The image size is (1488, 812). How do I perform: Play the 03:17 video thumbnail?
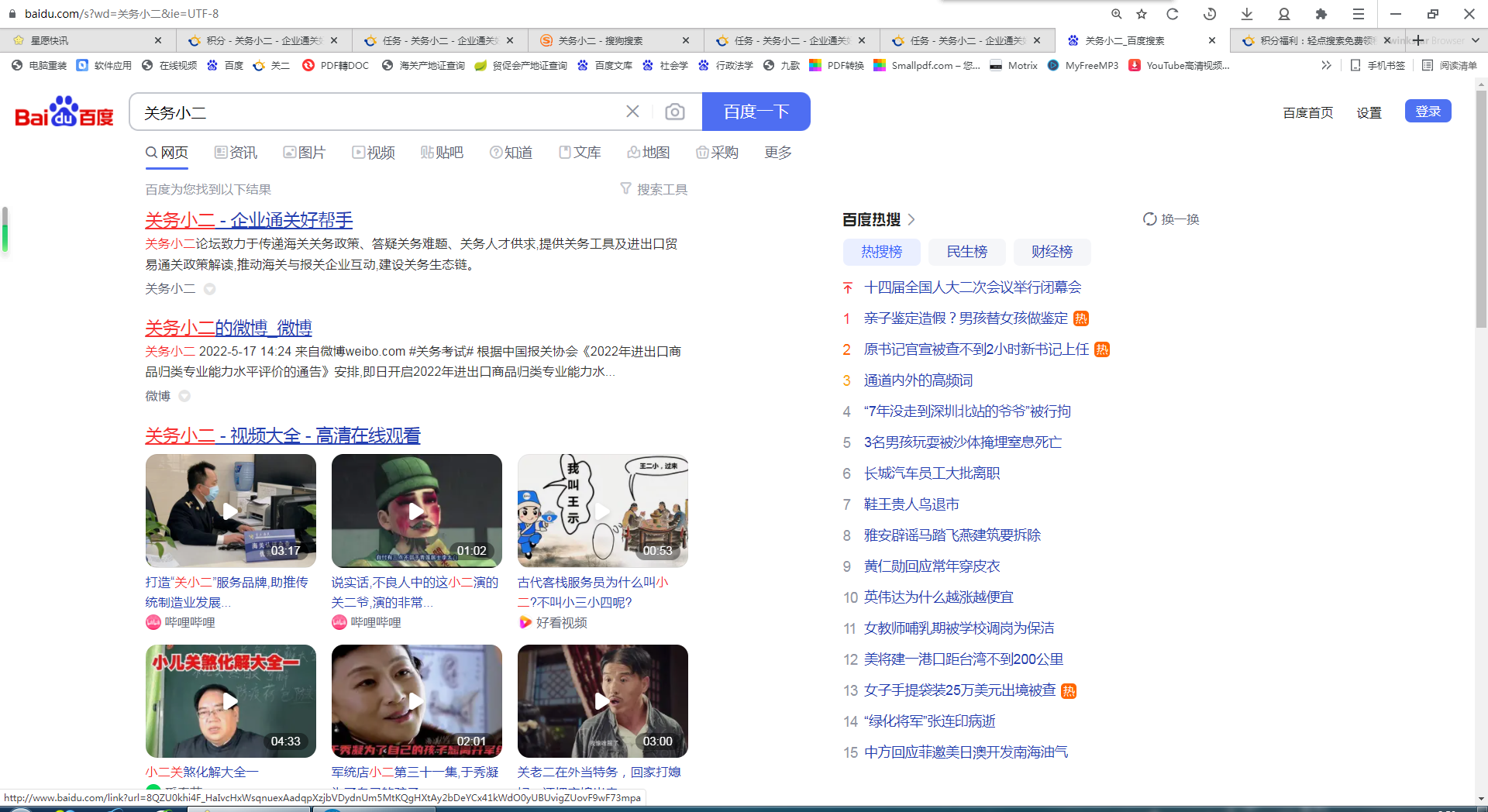[x=231, y=511]
